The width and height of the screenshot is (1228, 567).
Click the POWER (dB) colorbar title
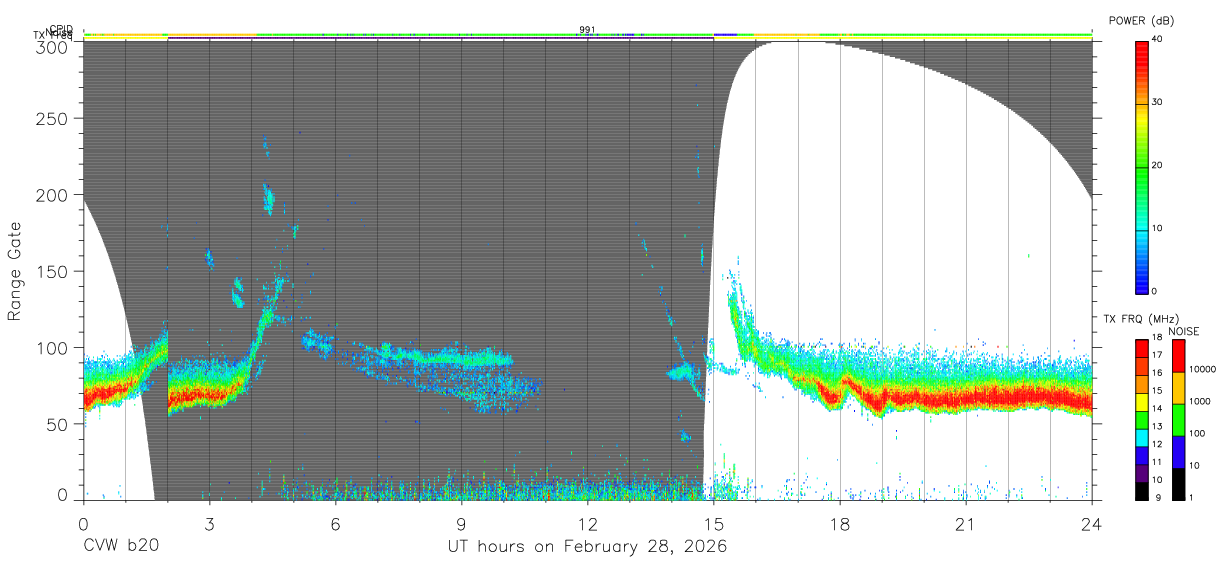point(1143,20)
